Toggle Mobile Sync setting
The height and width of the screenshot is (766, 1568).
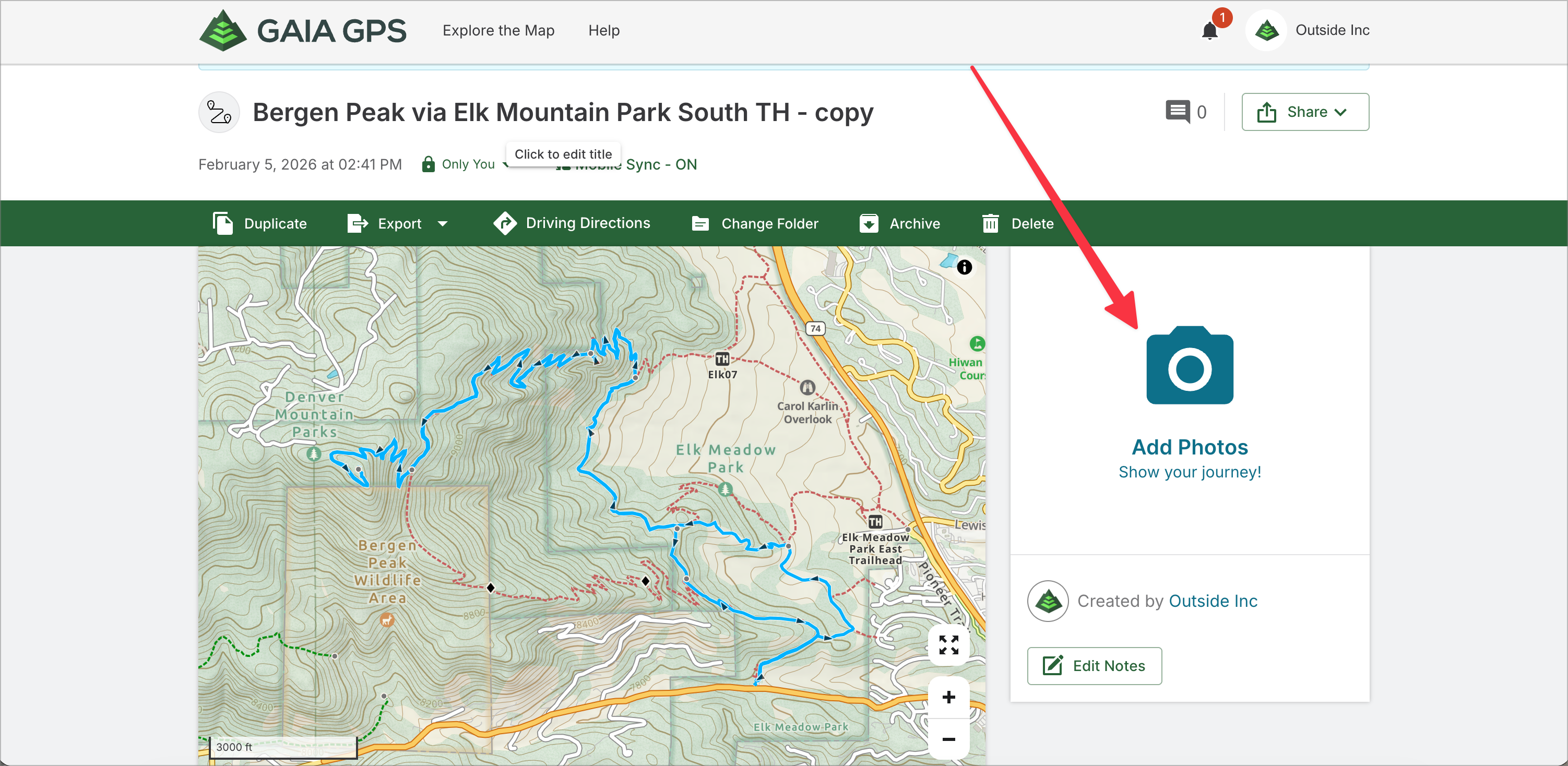(x=660, y=165)
